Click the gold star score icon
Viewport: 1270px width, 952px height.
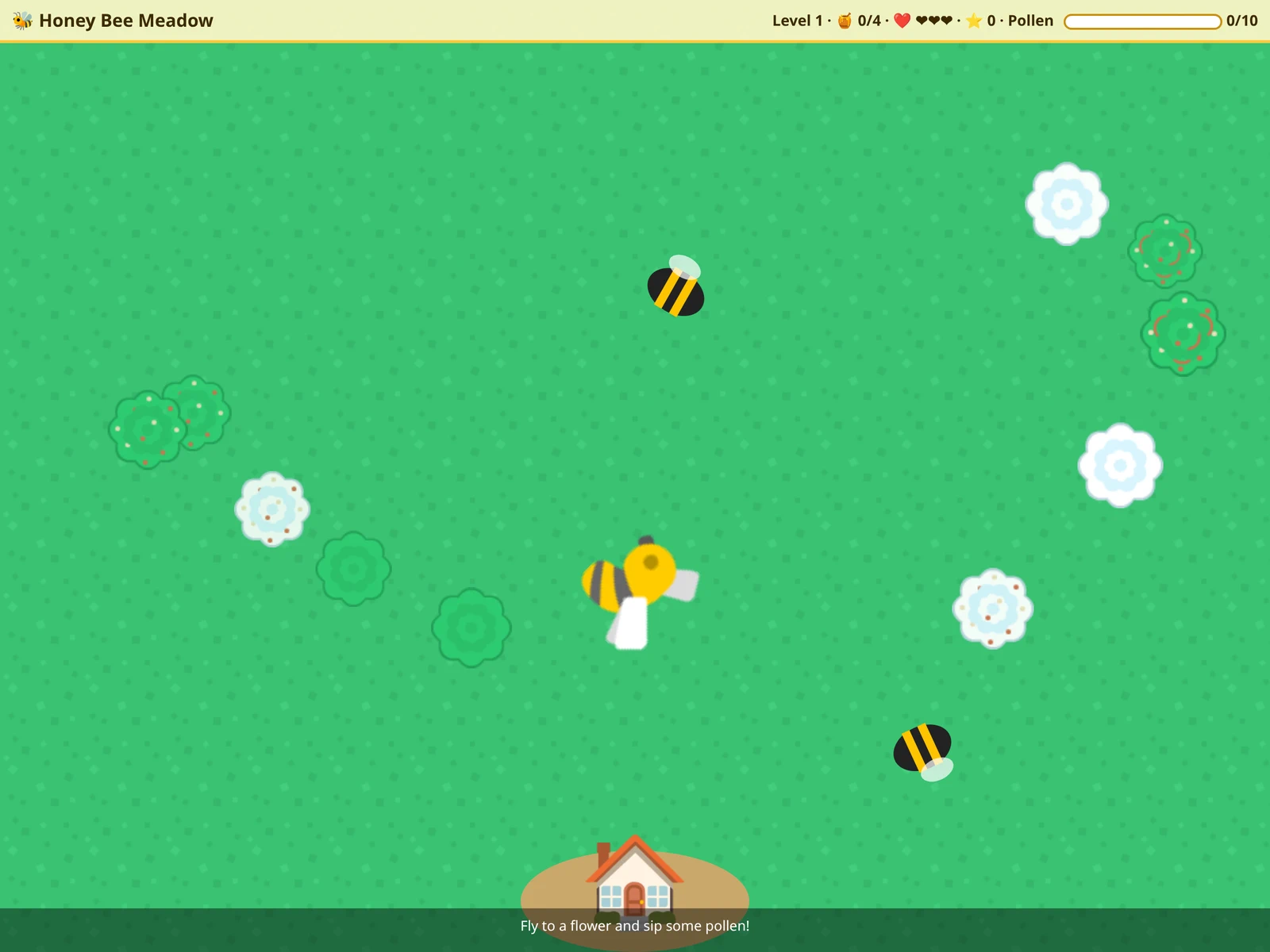coord(973,21)
